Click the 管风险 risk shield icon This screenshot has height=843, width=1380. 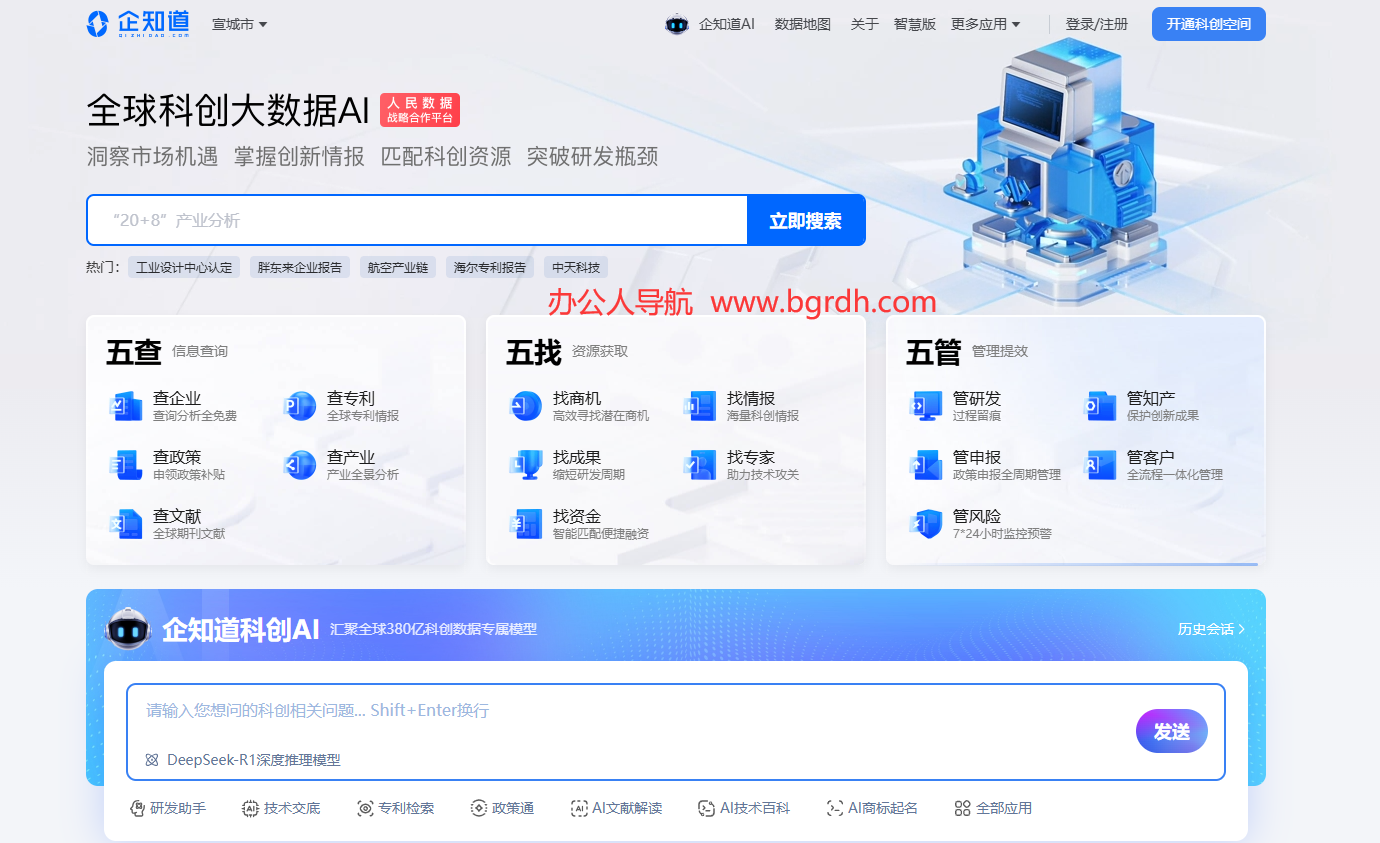pos(926,523)
